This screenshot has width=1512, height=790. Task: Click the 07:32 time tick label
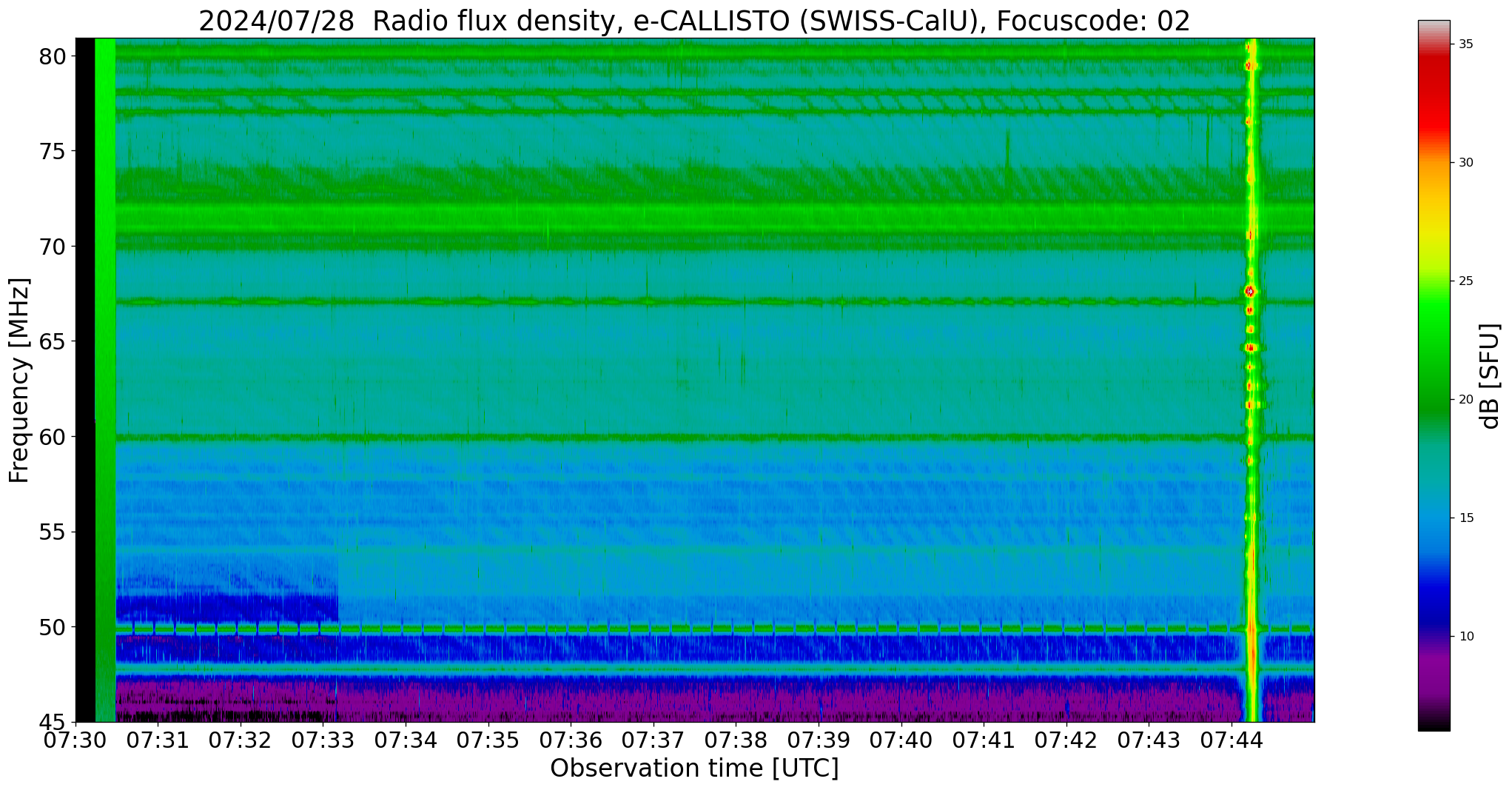[x=241, y=740]
